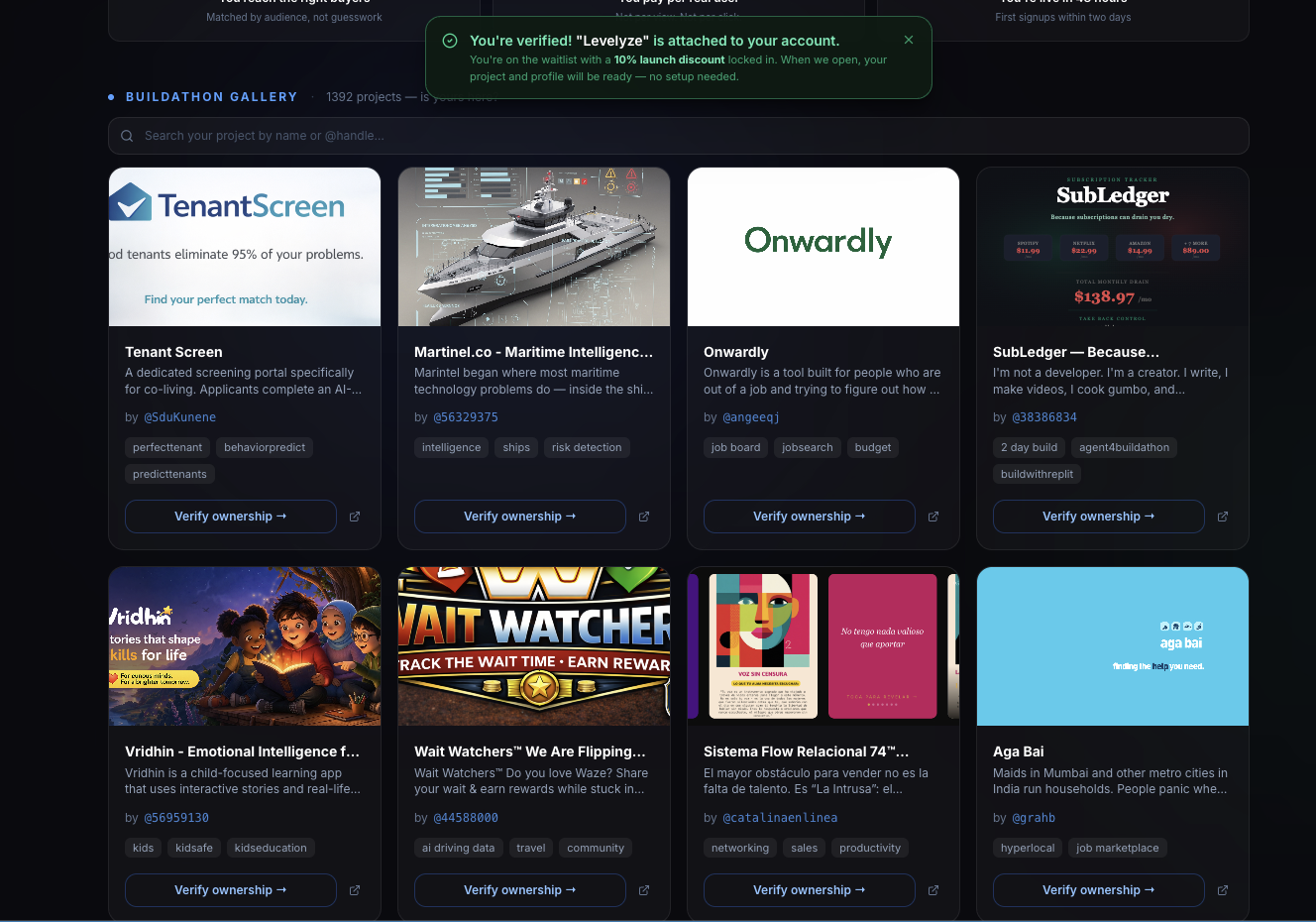Select the kidsafe tag
This screenshot has height=922, width=1316.
[194, 848]
